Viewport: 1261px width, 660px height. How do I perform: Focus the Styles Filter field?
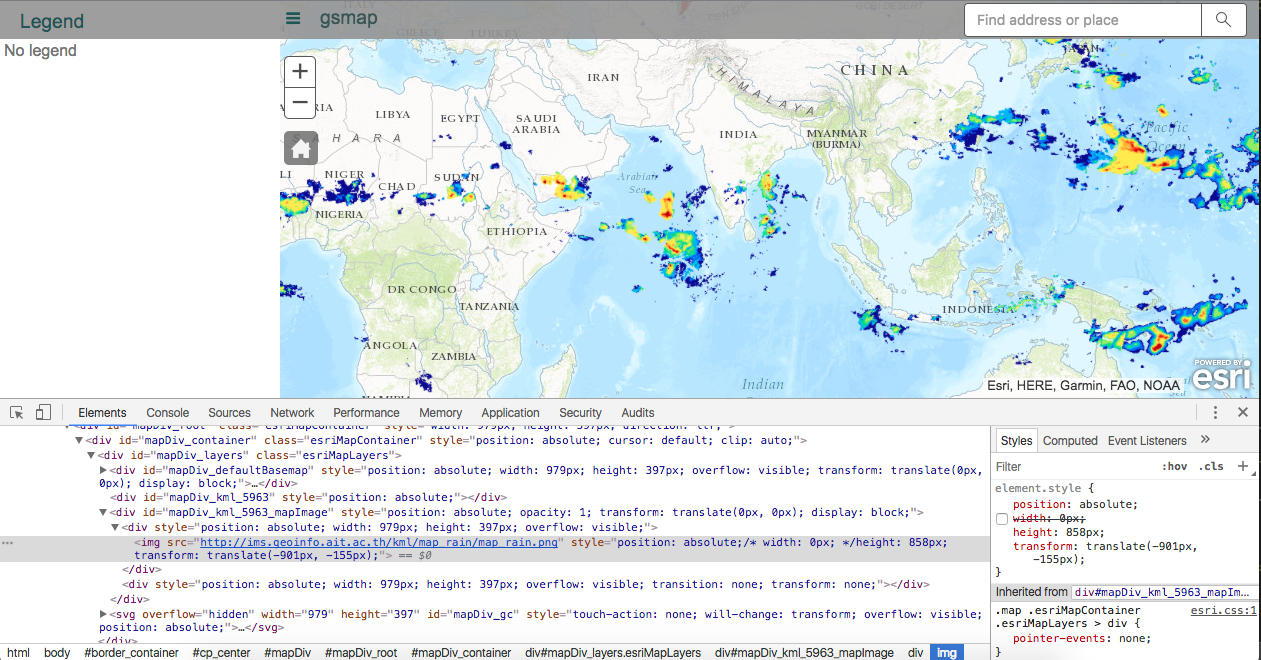[1073, 466]
